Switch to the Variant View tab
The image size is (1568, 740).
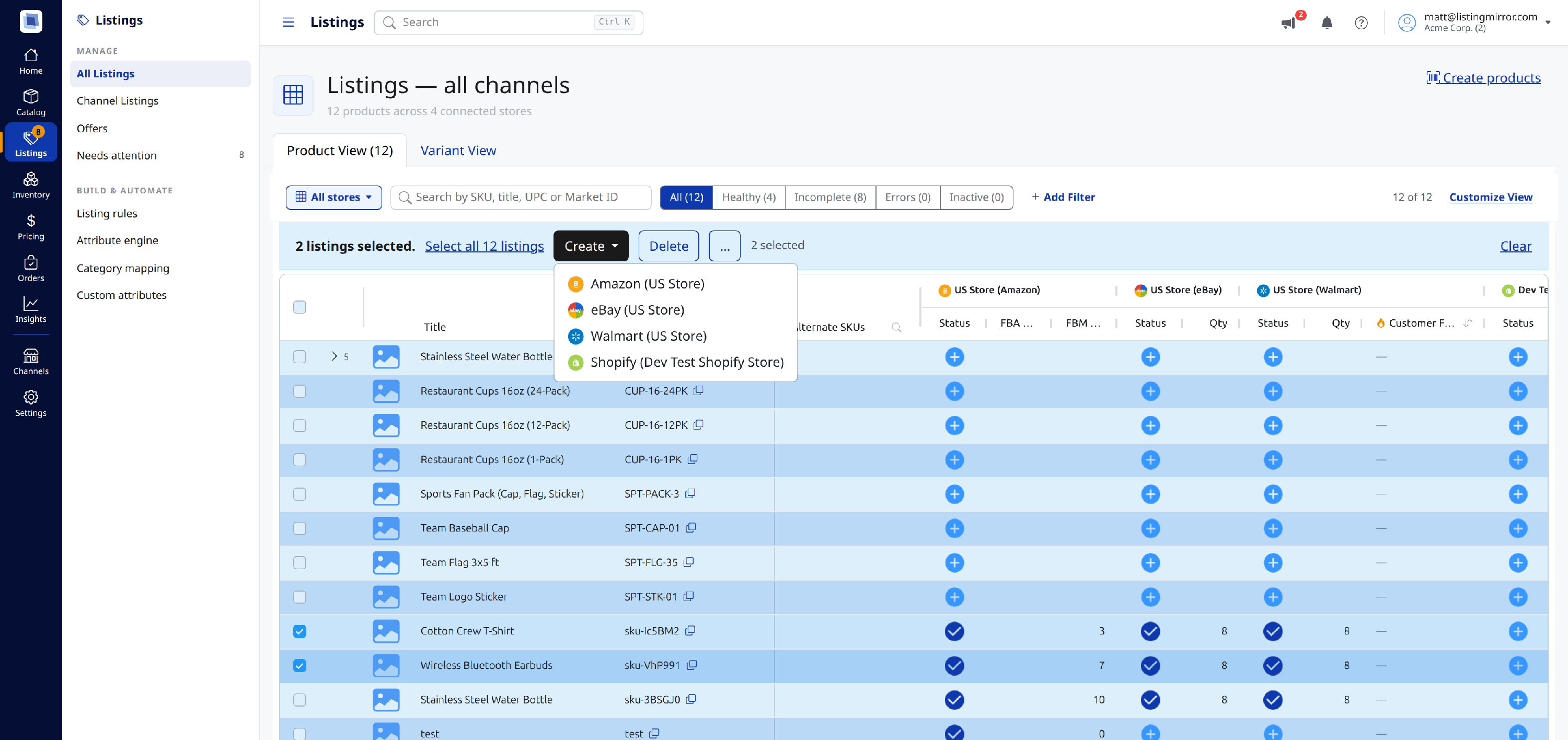coord(458,151)
